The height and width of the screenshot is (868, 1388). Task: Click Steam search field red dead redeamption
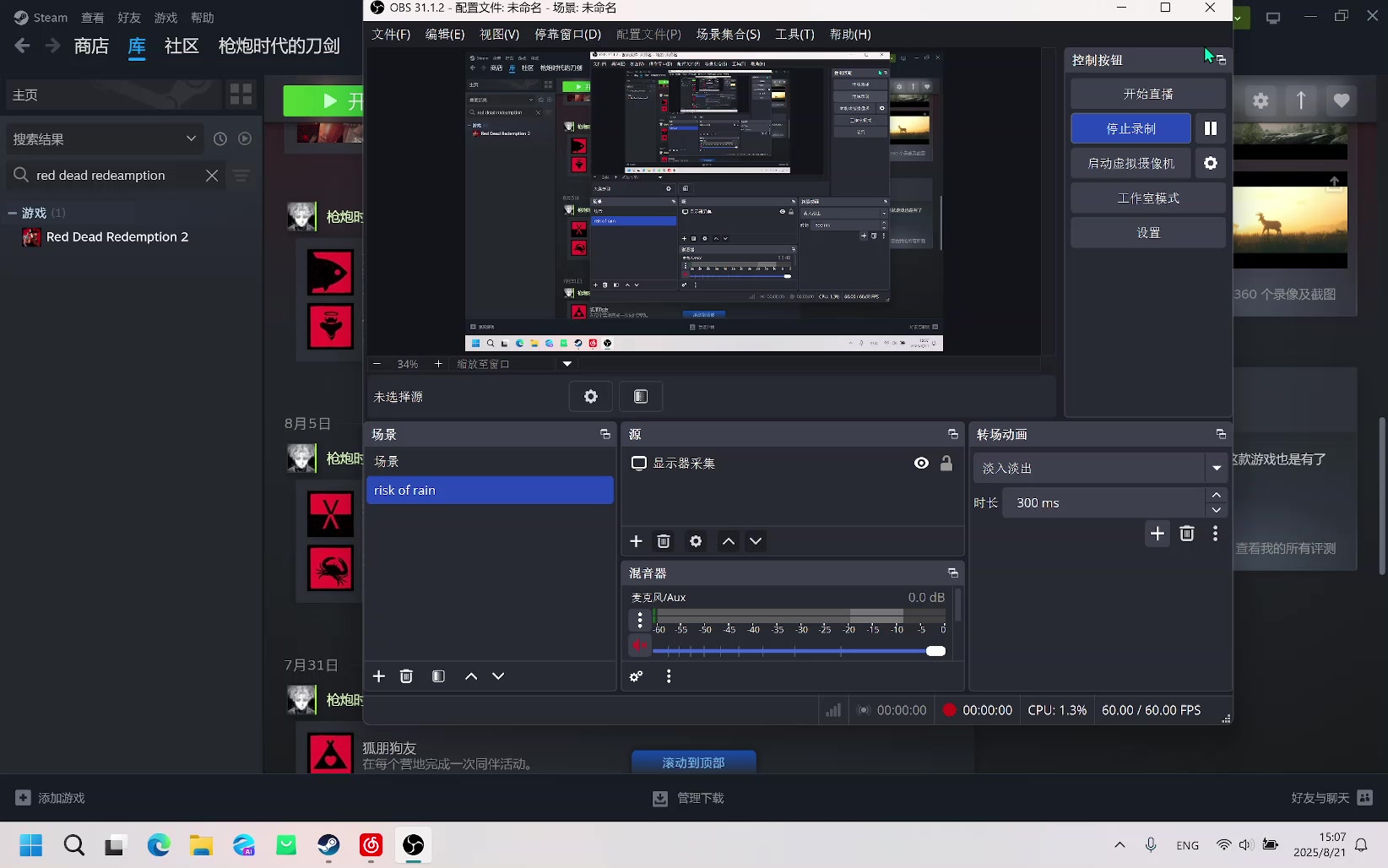click(116, 175)
